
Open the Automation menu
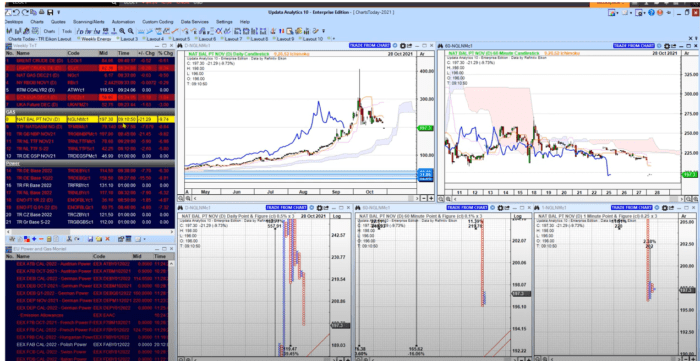pos(123,22)
